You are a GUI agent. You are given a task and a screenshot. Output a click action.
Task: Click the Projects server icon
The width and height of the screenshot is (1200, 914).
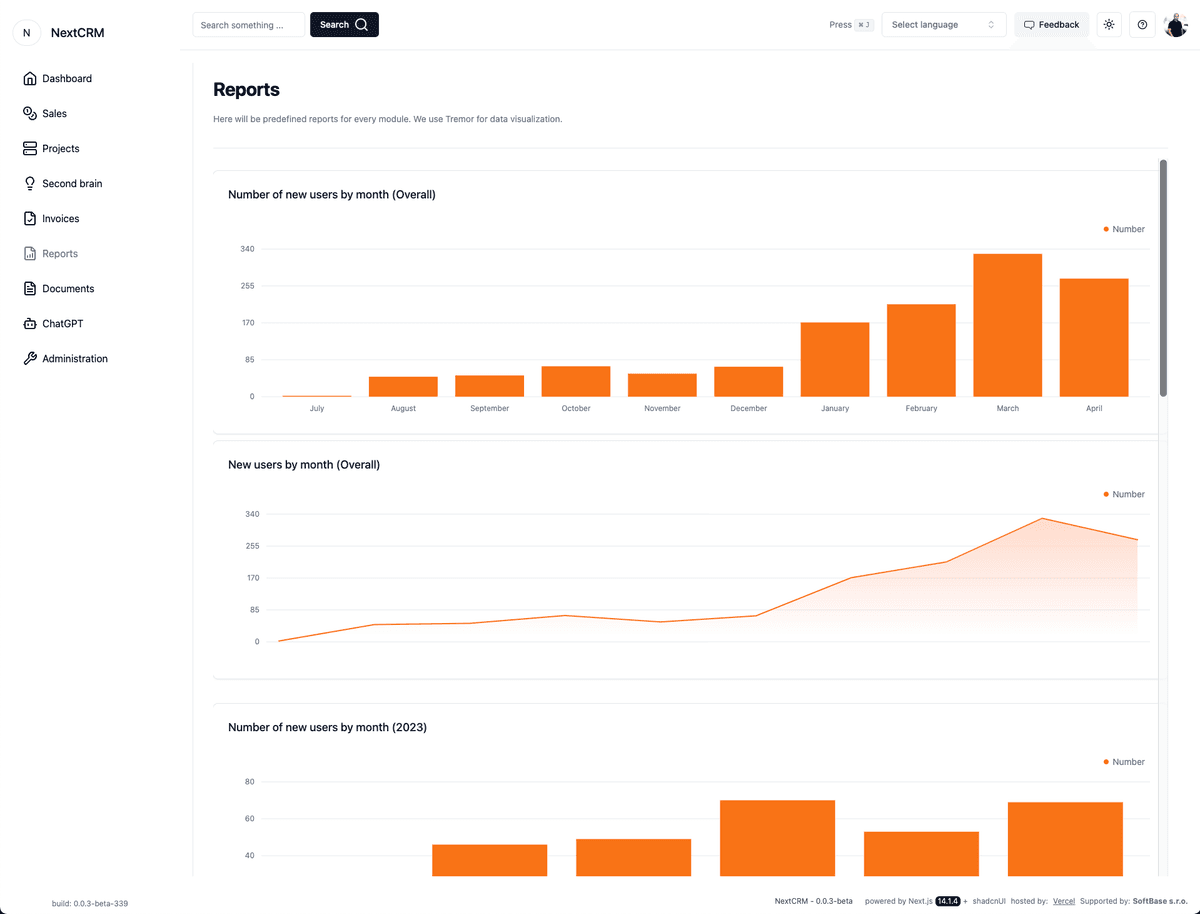tap(30, 149)
